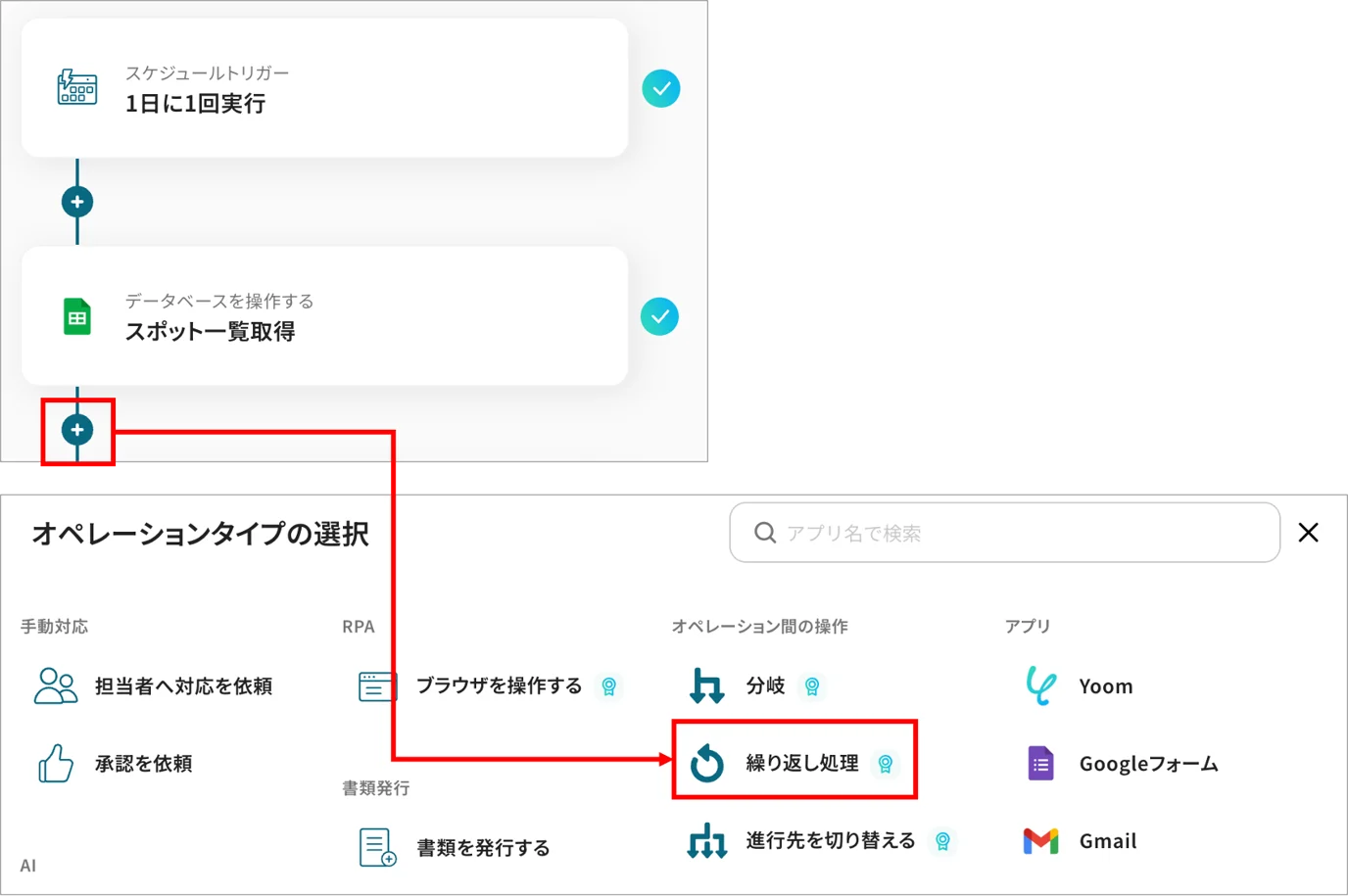Select Googleフォーム app
This screenshot has height=896, width=1348.
click(1148, 763)
